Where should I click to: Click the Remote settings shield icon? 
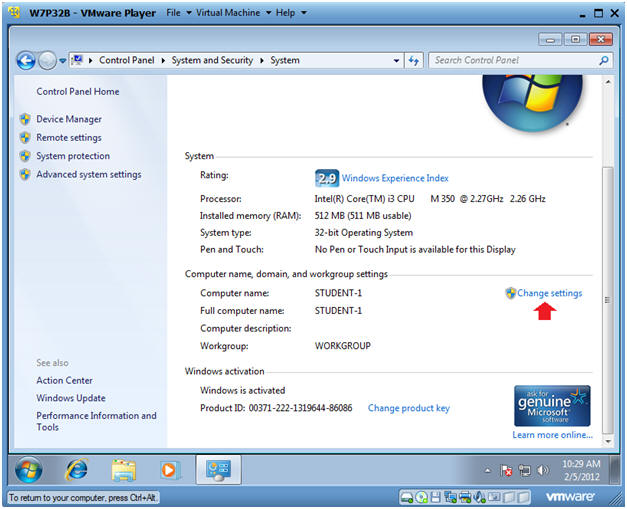tap(25, 138)
